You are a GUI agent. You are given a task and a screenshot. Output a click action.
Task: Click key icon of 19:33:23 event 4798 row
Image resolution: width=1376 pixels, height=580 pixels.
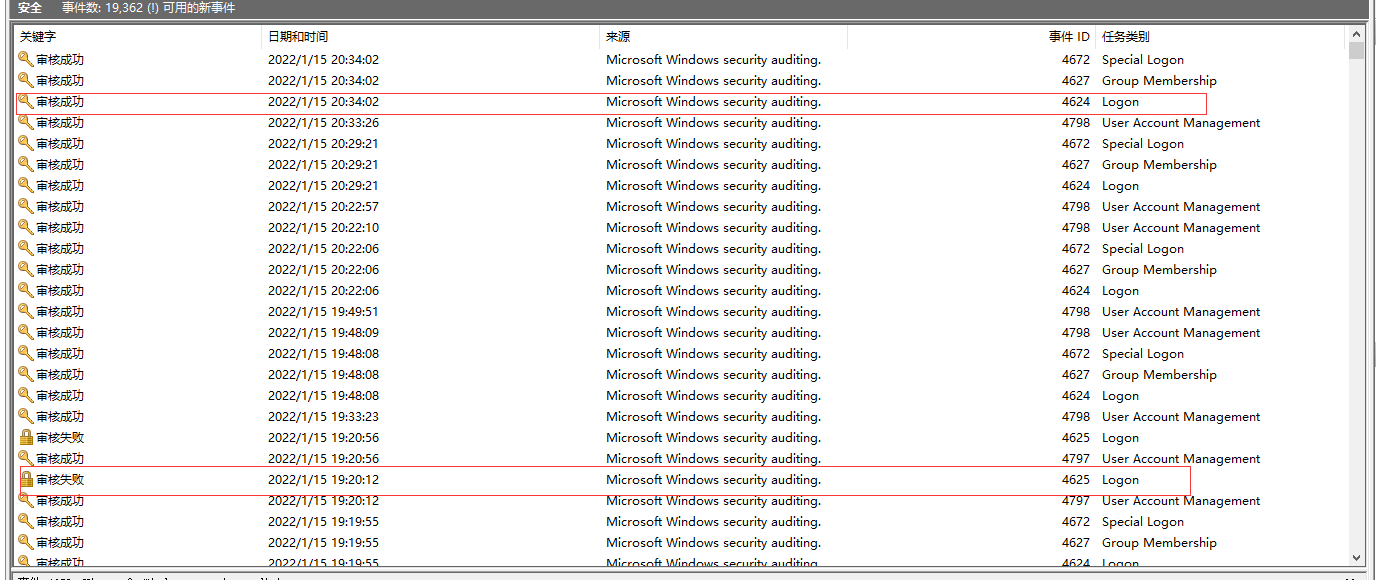pos(26,416)
